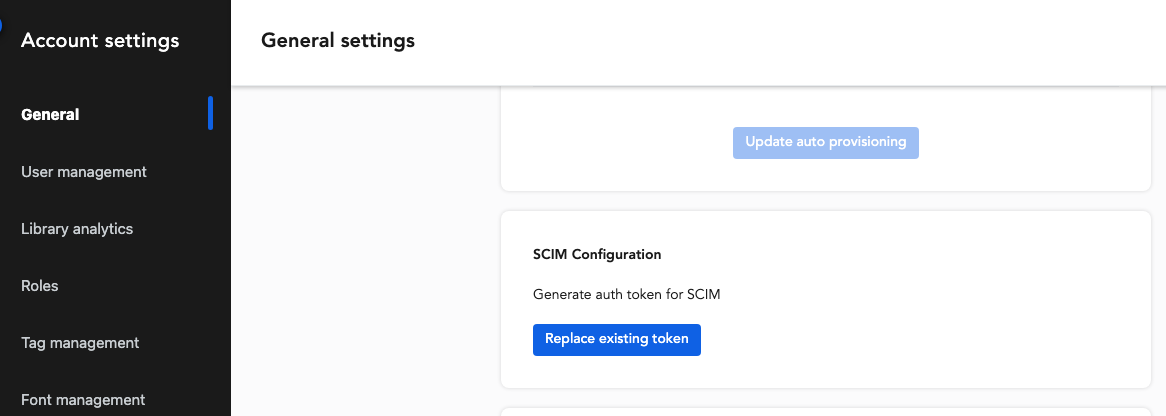Click the partial blue circle icon in the top-left corner
This screenshot has width=1166, height=416.
click(x=2, y=27)
